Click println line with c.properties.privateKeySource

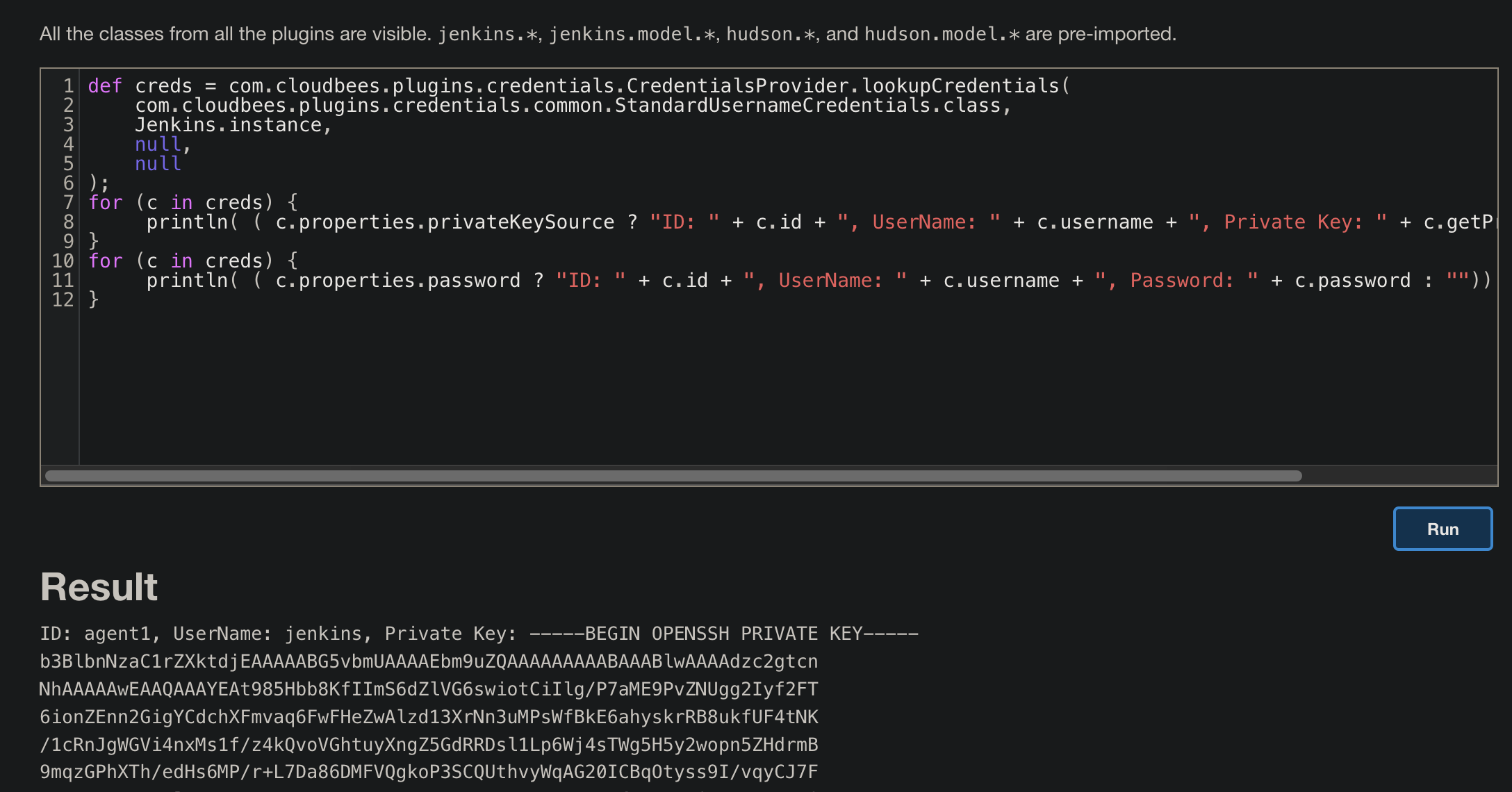821,222
